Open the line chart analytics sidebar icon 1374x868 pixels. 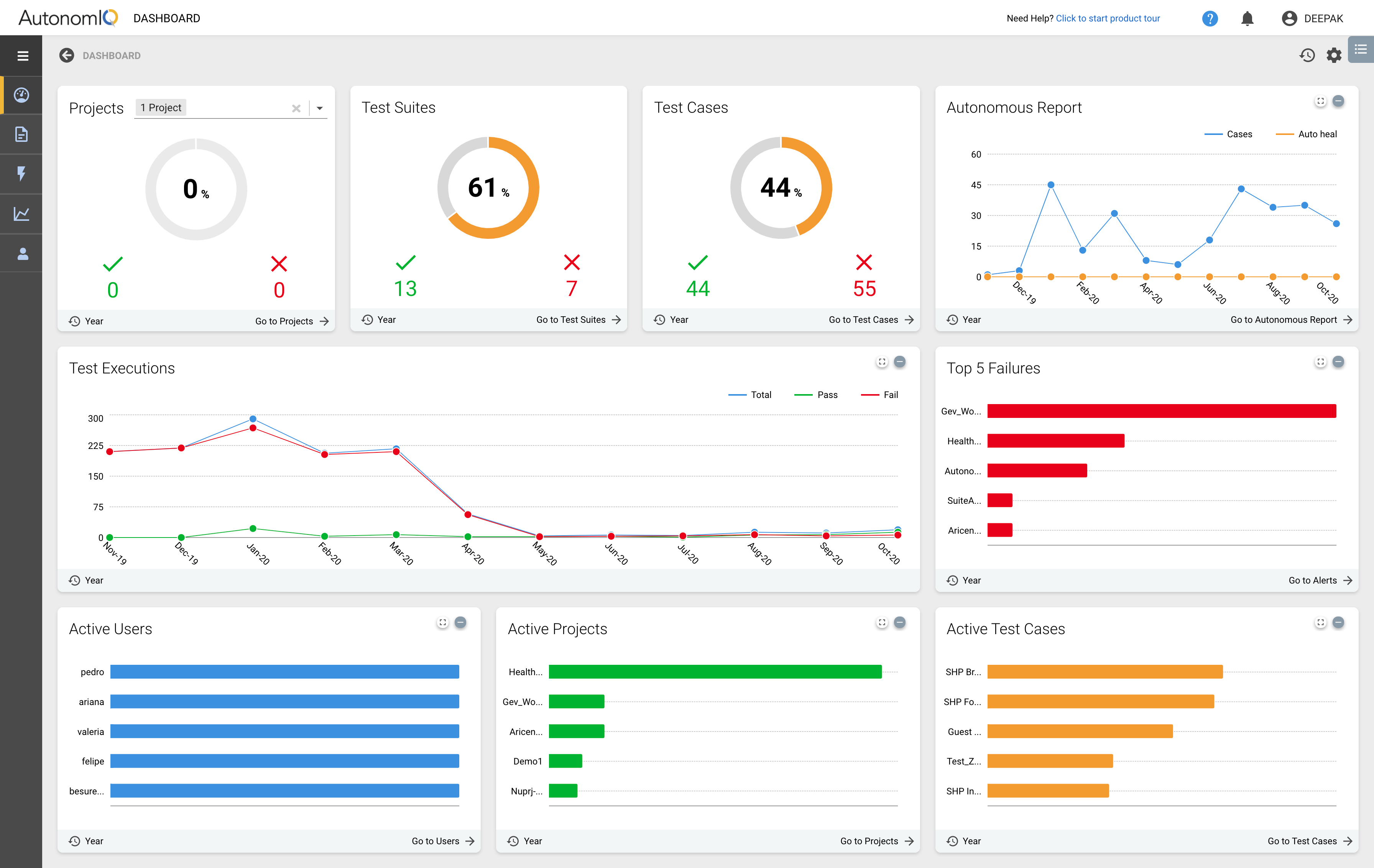(x=22, y=214)
